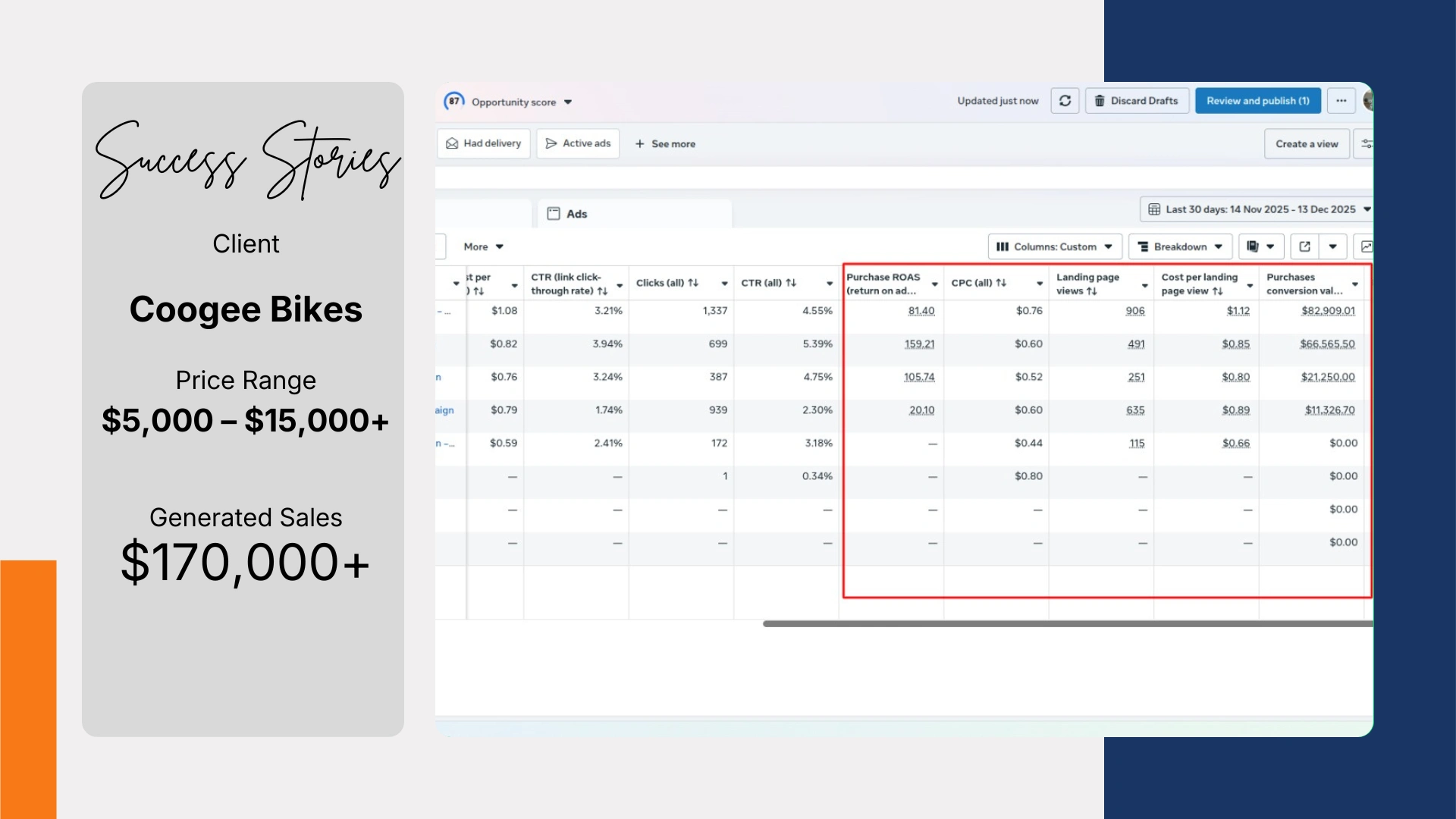
Task: Click the $82,909.01 conversion value
Action: click(x=1328, y=311)
